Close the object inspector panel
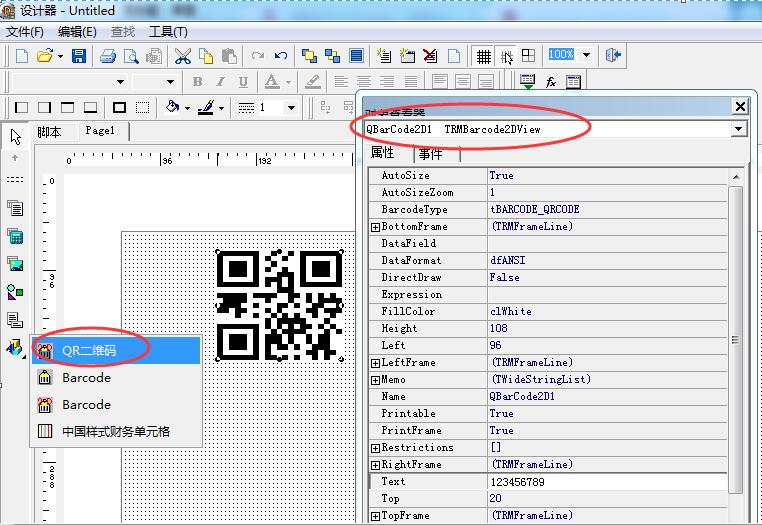The height and width of the screenshot is (525, 762). point(740,106)
